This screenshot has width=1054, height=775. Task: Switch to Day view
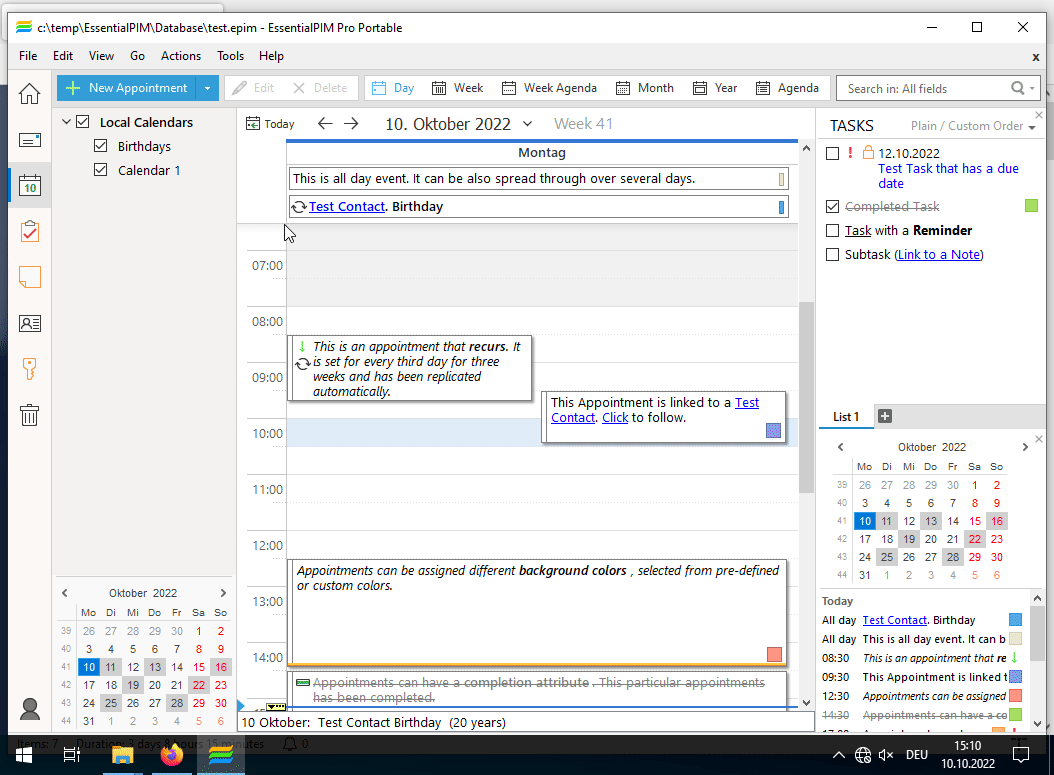click(393, 88)
